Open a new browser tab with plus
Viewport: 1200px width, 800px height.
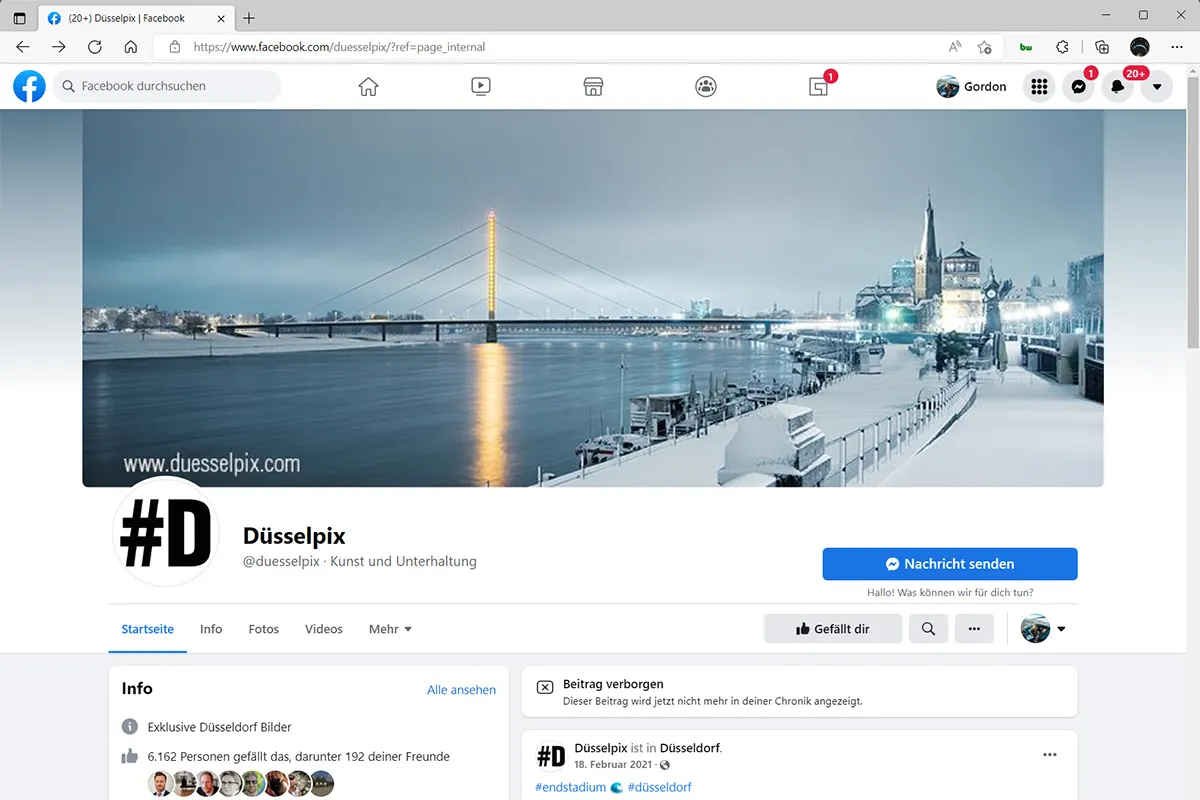click(249, 18)
